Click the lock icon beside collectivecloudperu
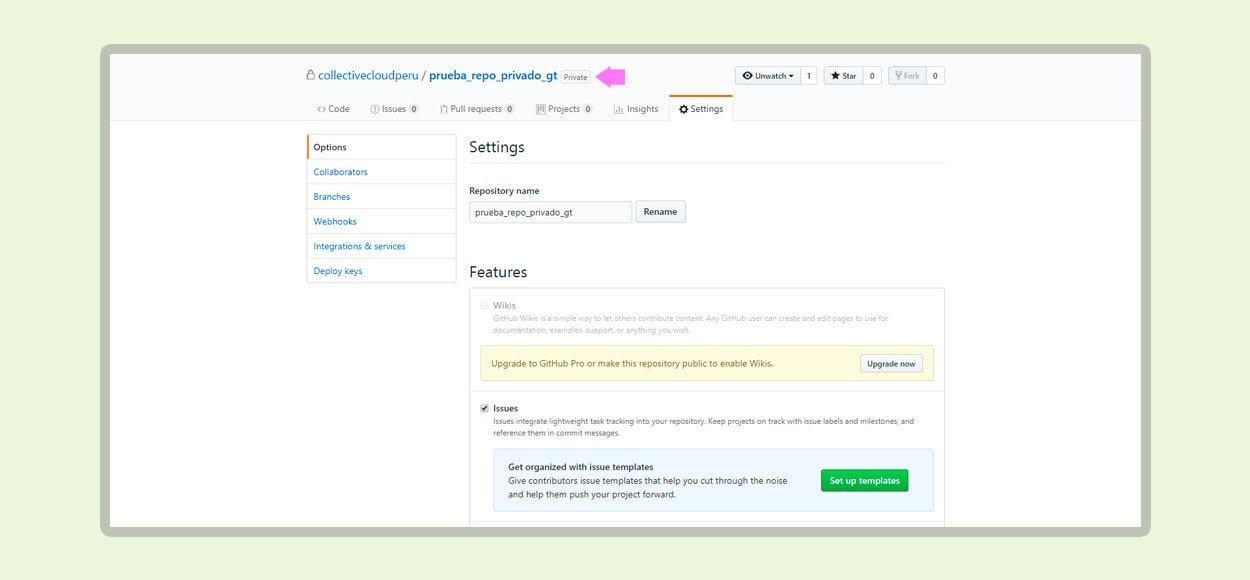This screenshot has width=1250, height=580. click(x=311, y=75)
